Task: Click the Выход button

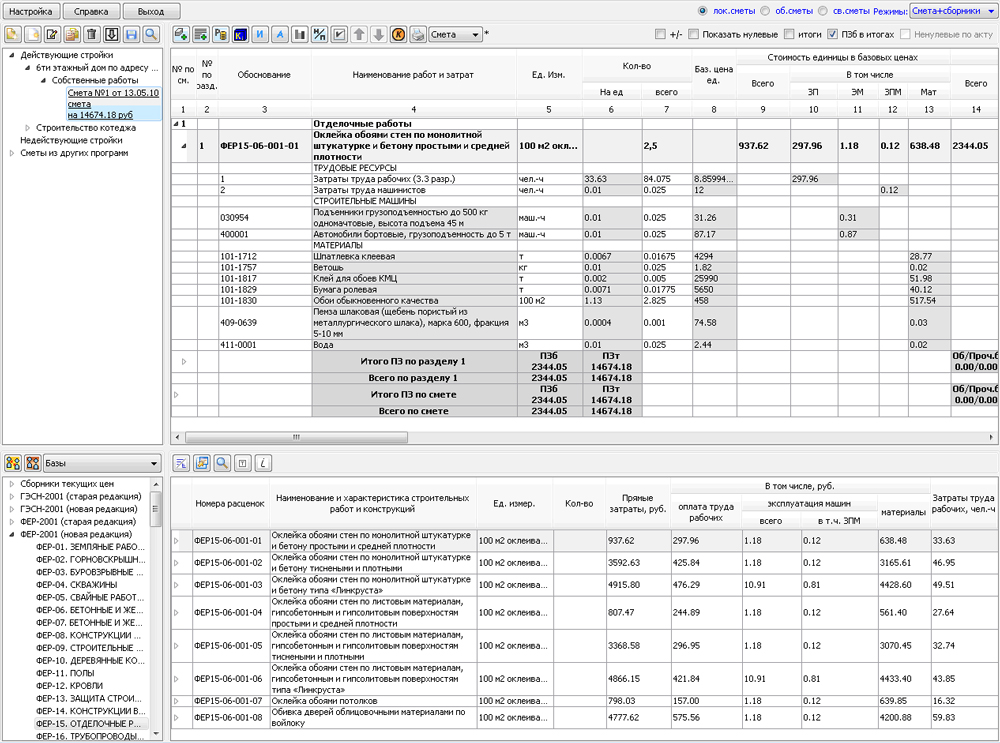Action: pos(151,11)
